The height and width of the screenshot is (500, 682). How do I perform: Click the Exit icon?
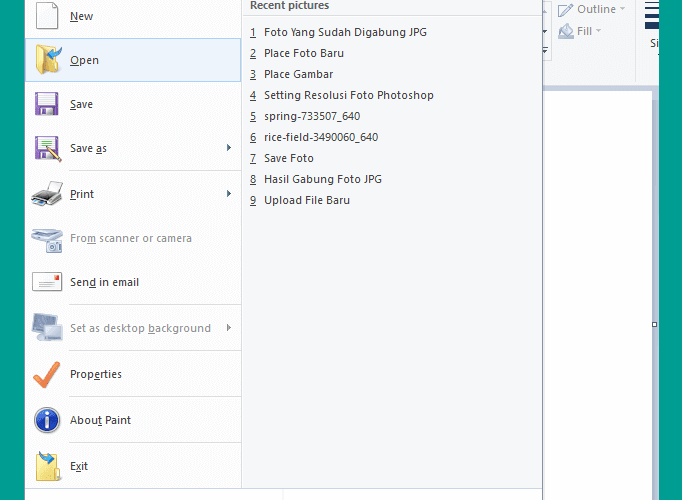tap(47, 466)
